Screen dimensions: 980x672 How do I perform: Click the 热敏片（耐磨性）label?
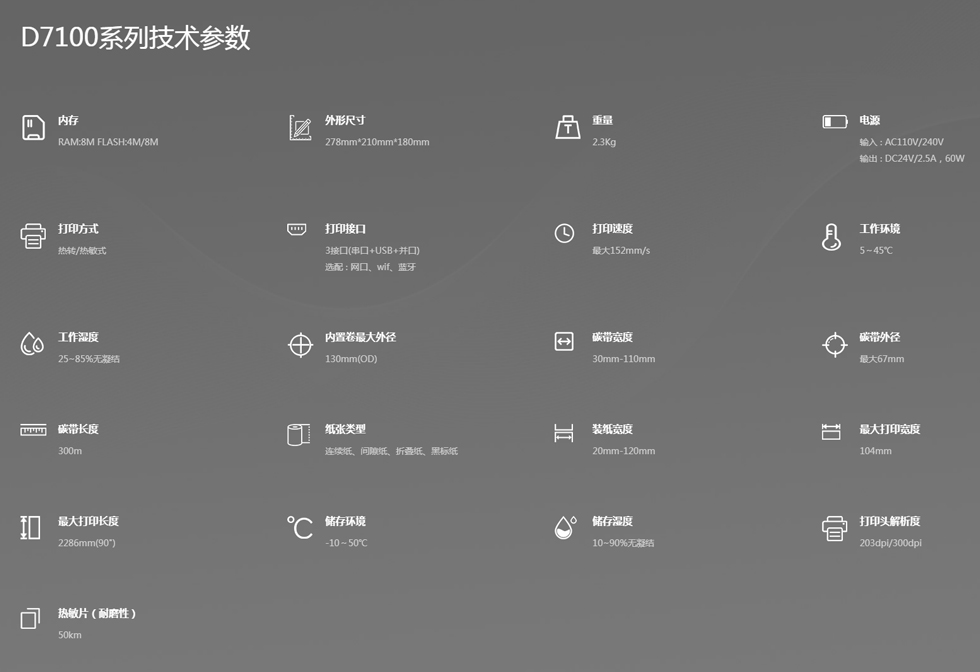(x=97, y=613)
